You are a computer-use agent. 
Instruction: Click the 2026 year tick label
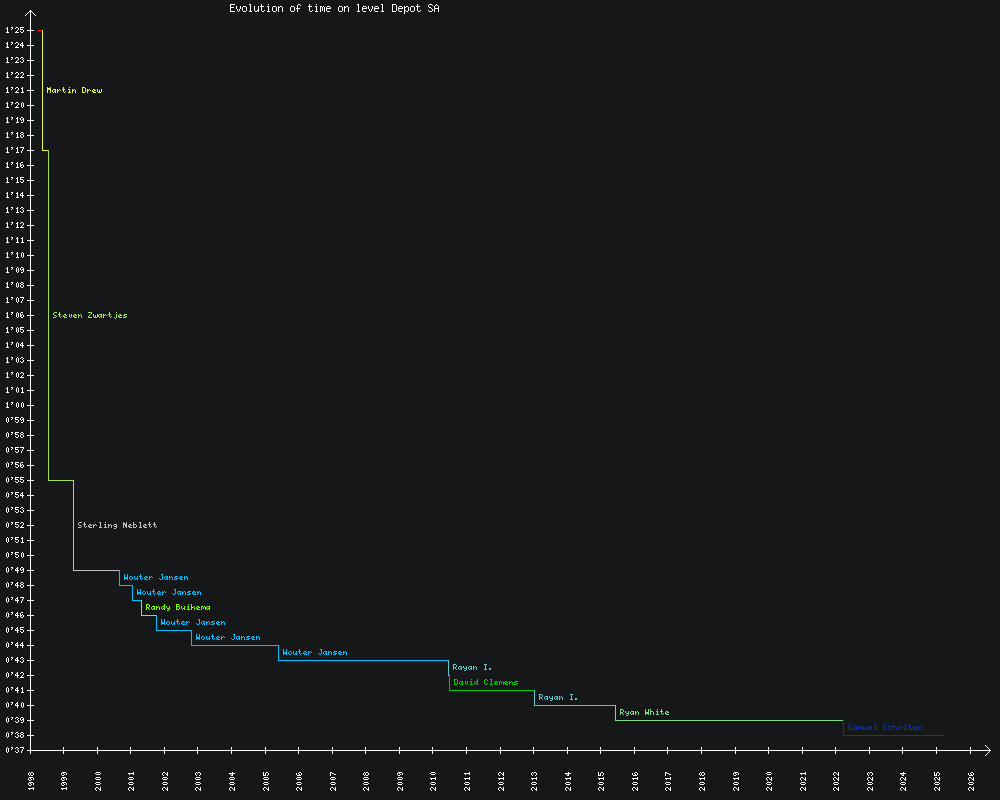pos(971,780)
